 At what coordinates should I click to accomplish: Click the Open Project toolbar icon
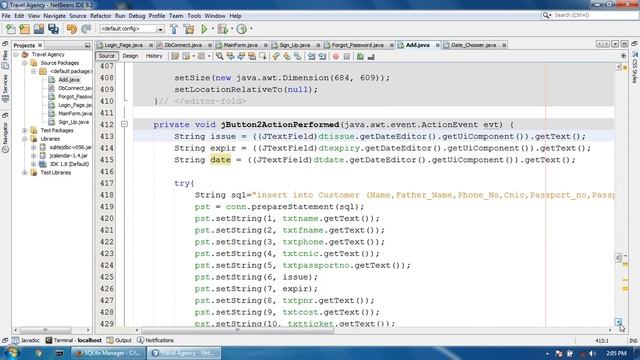click(x=39, y=29)
